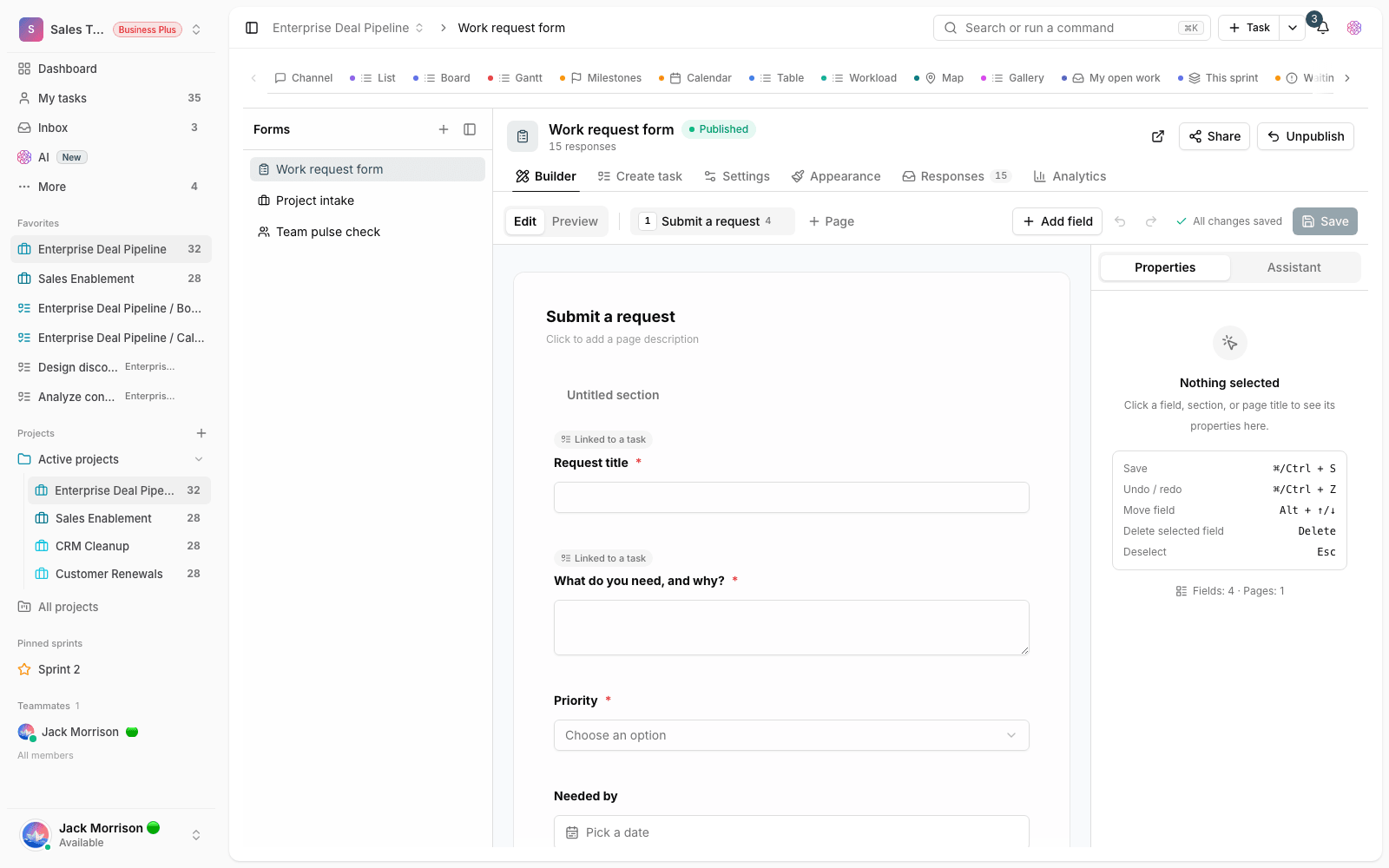Select Team pulse check form

(367, 232)
